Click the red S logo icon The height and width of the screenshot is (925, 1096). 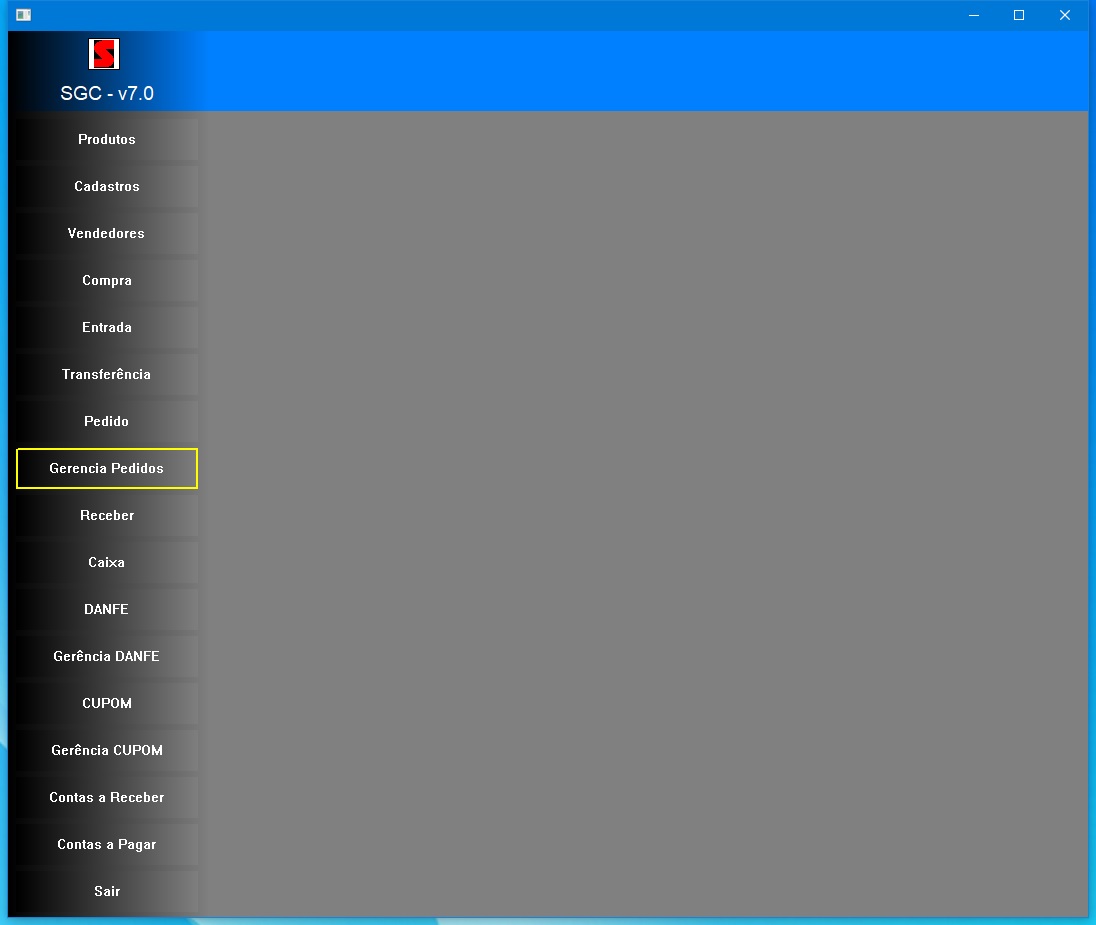[104, 54]
